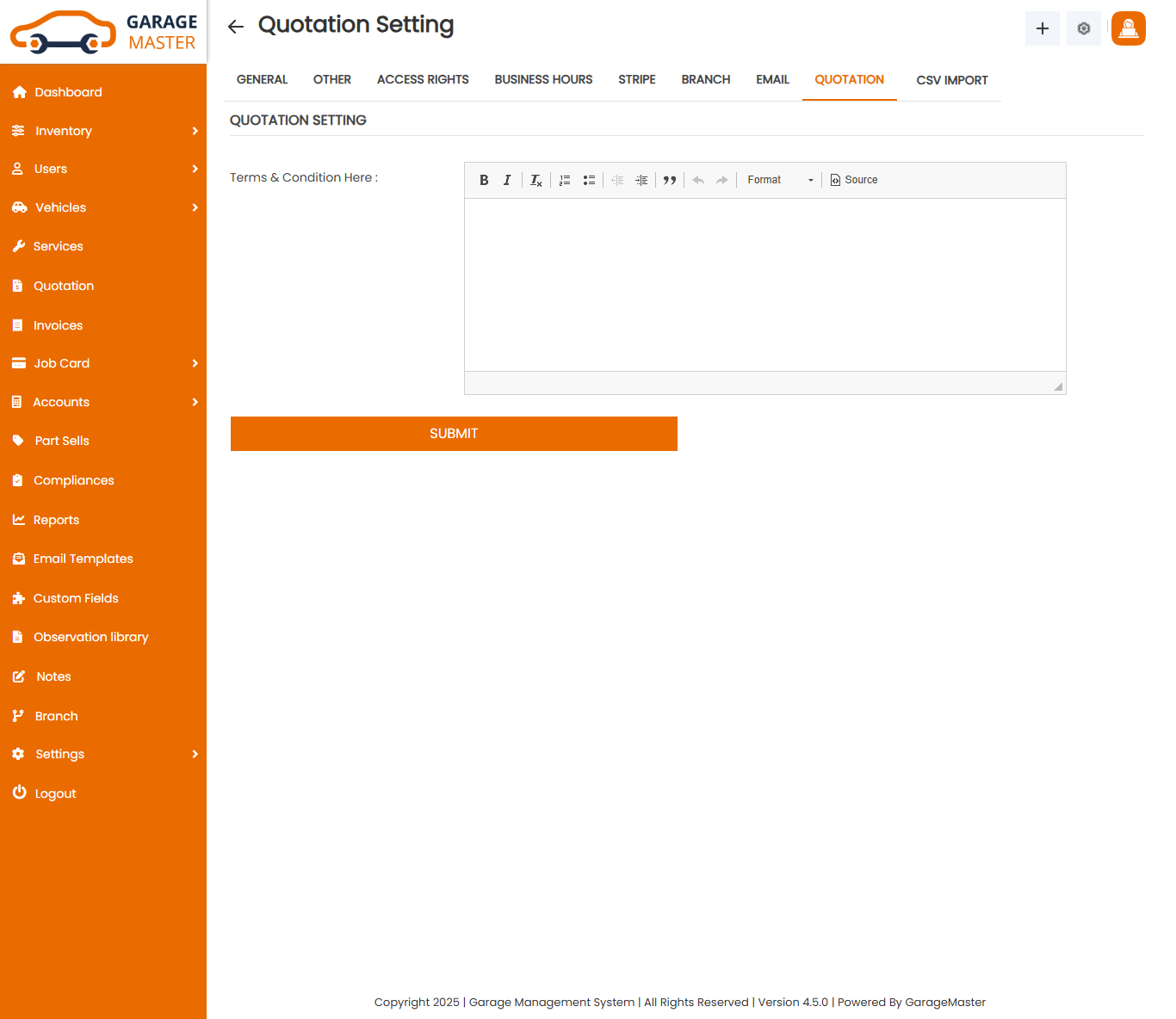Apply italic formatting in the editor toolbar

coord(507,180)
